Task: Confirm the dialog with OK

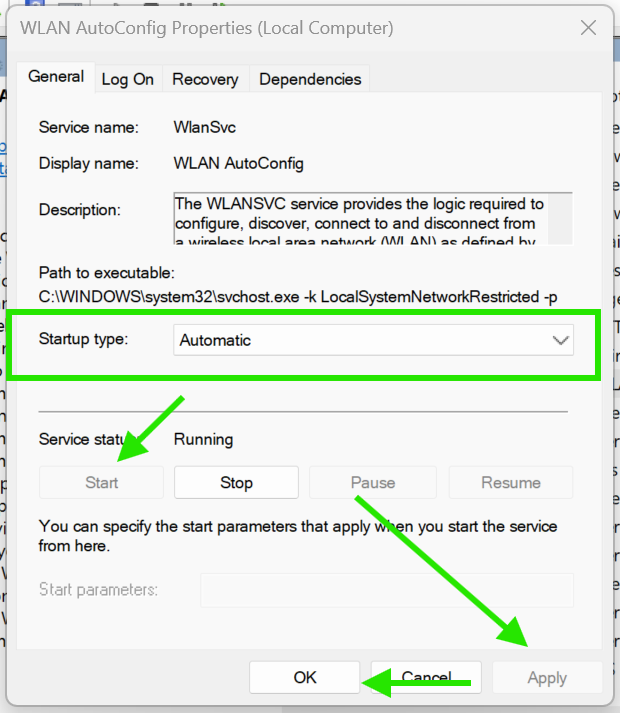Action: coord(305,678)
